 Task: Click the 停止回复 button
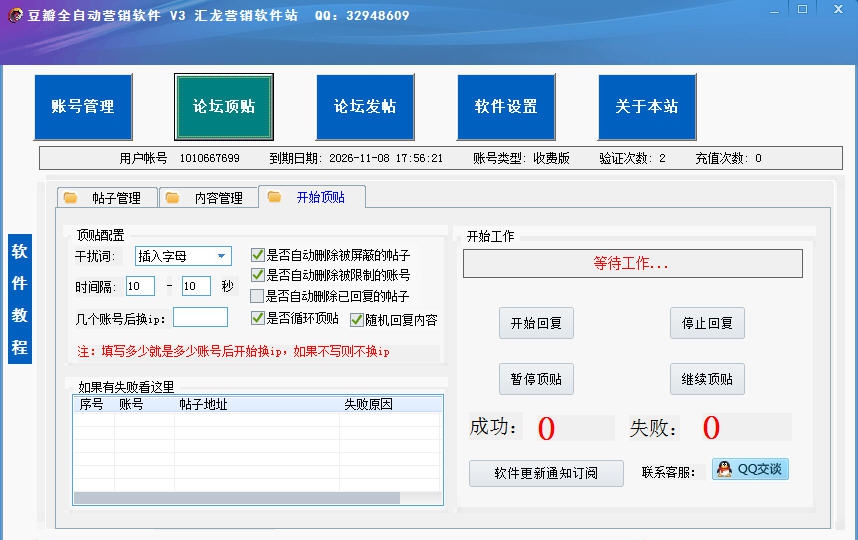tap(707, 323)
